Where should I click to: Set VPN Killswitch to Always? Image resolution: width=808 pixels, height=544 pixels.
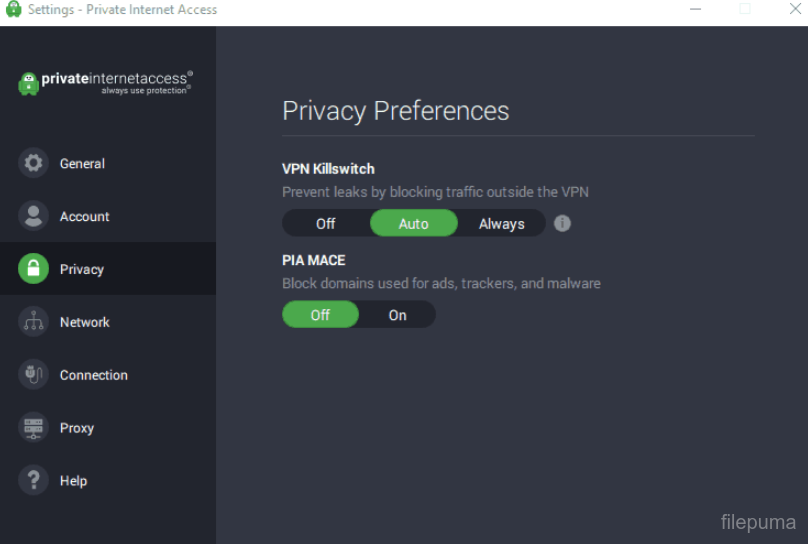tap(501, 223)
